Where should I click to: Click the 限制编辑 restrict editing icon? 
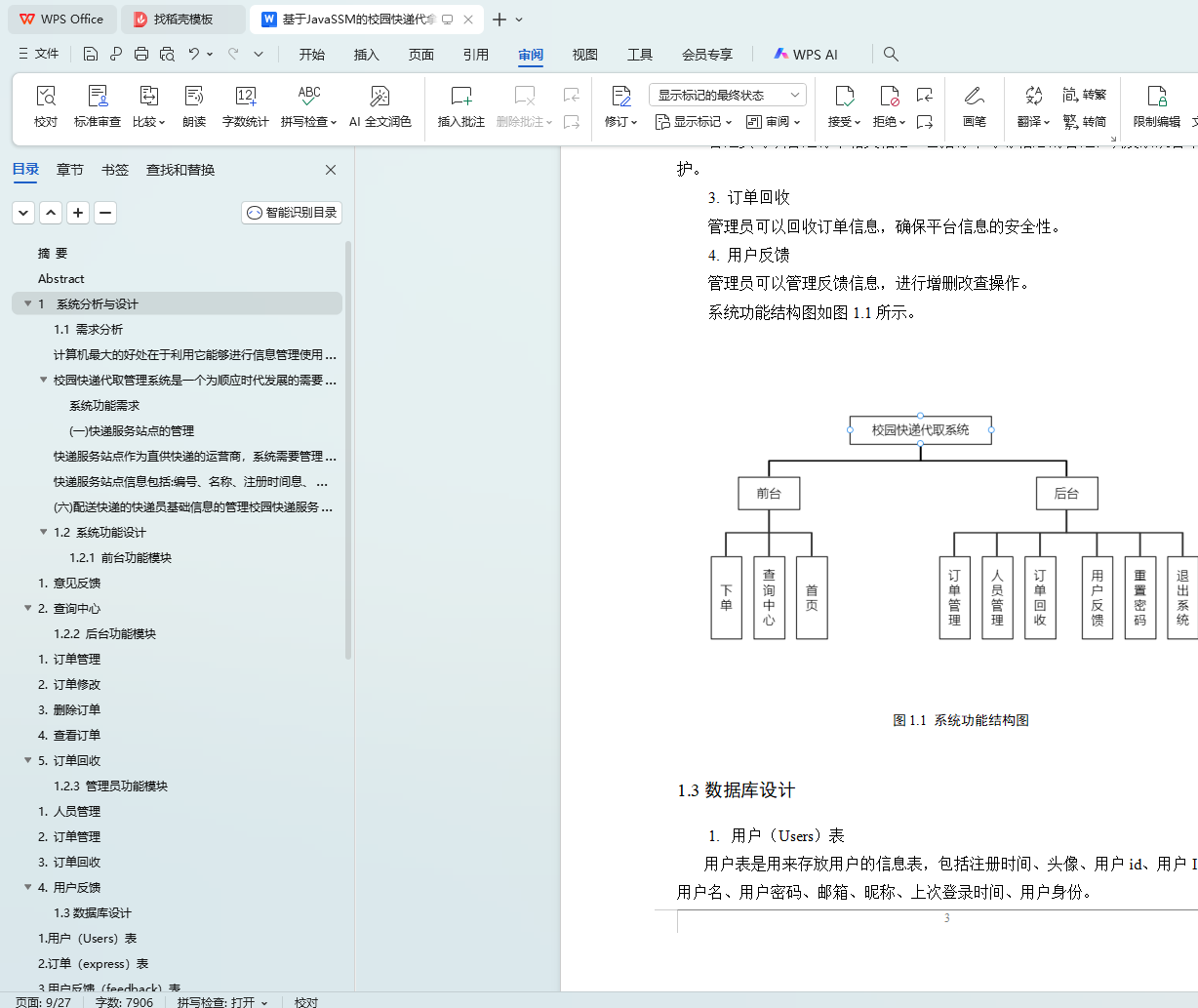(1157, 106)
